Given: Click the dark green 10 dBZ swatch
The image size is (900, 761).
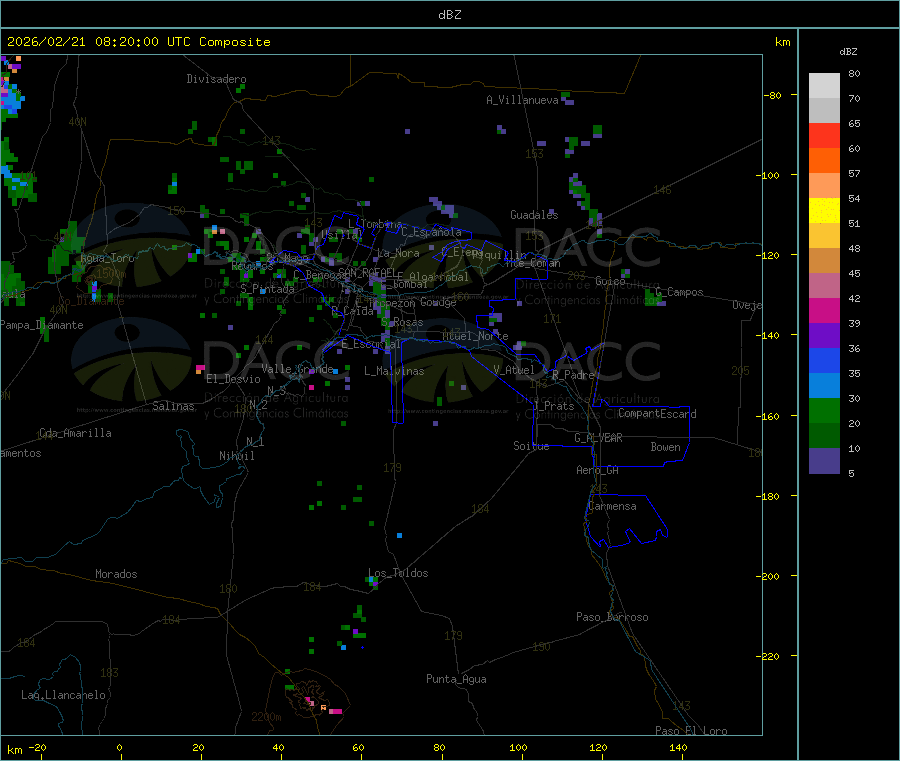Looking at the screenshot, I should pyautogui.click(x=824, y=436).
